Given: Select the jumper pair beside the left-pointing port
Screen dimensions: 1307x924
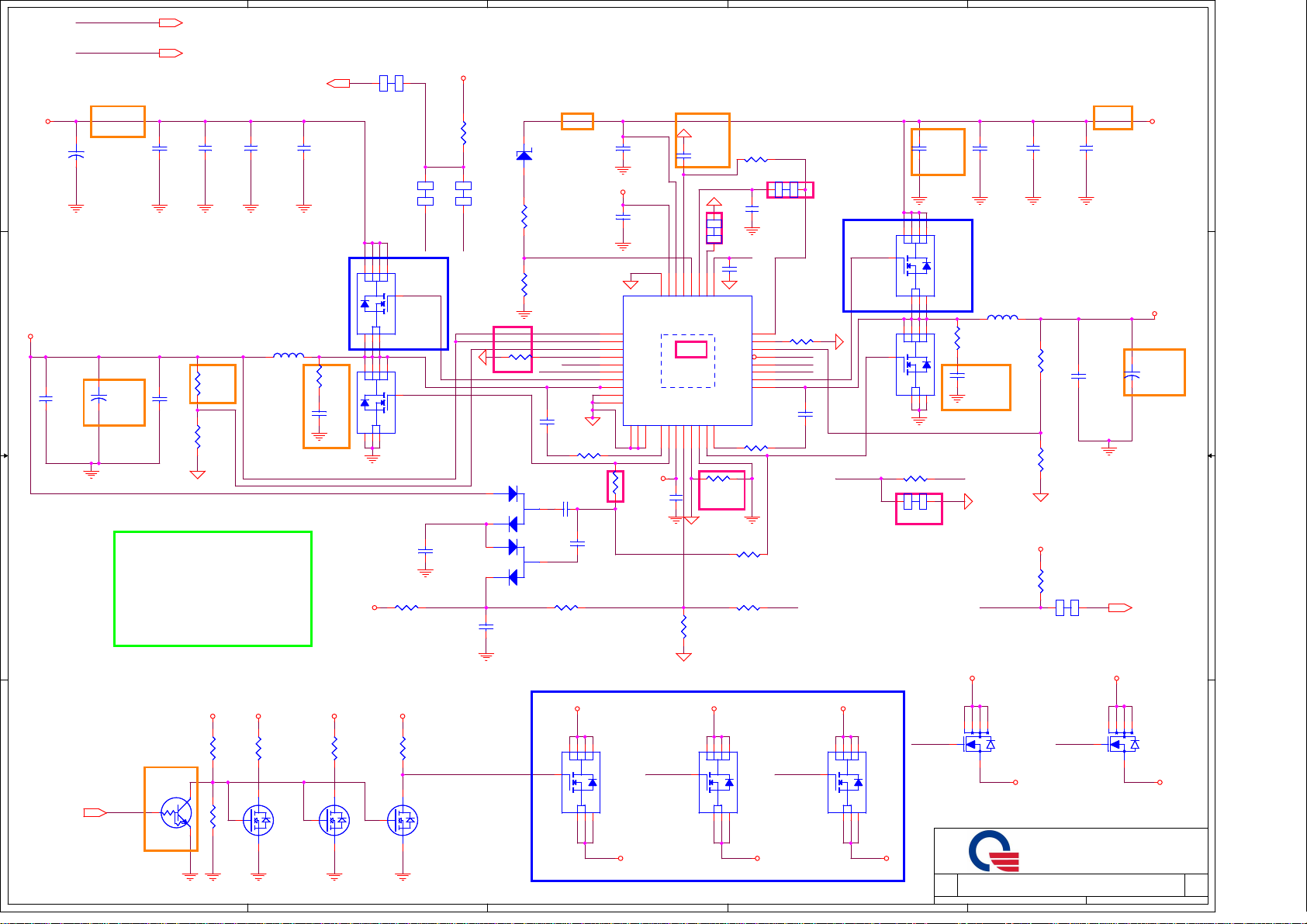Looking at the screenshot, I should pyautogui.click(x=391, y=83).
